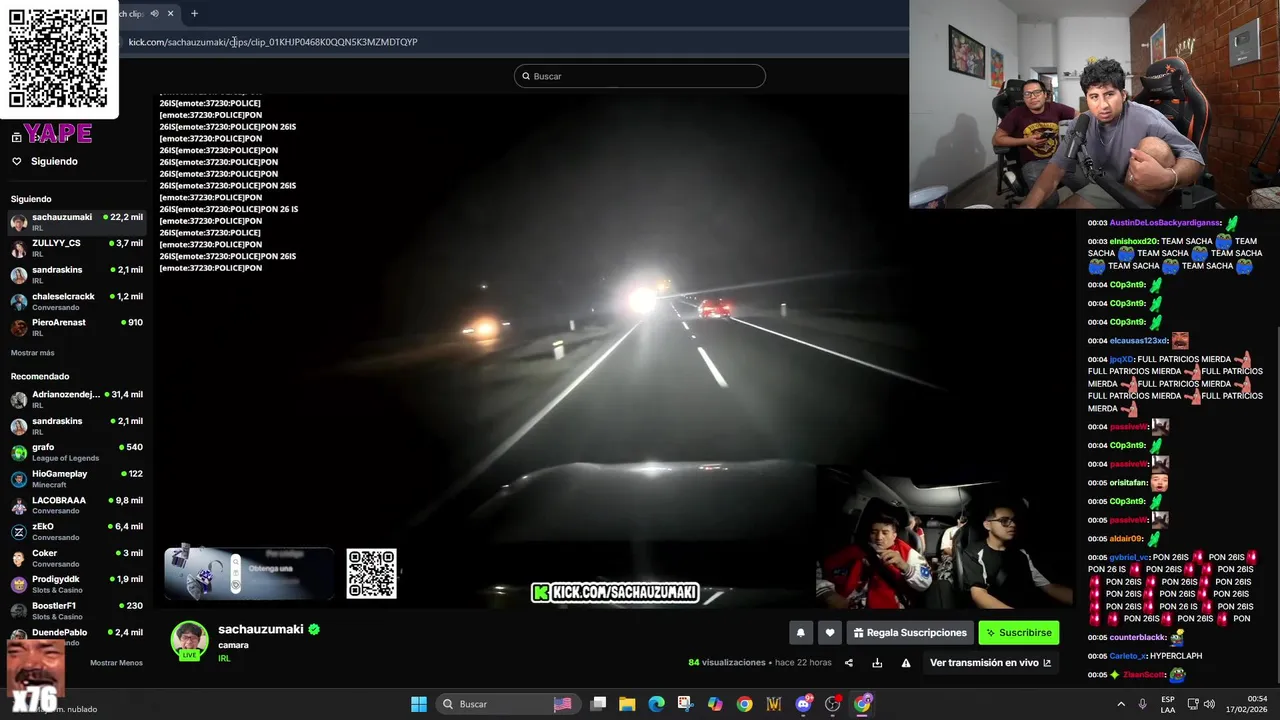The width and height of the screenshot is (1280, 720).
Task: Click the Windows taskbar Buscar search box
Action: point(508,704)
